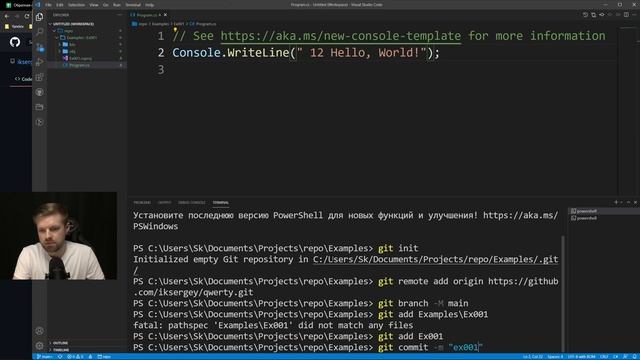This screenshot has width=640, height=360.
Task: Open the Help menu
Action: pos(149,5)
